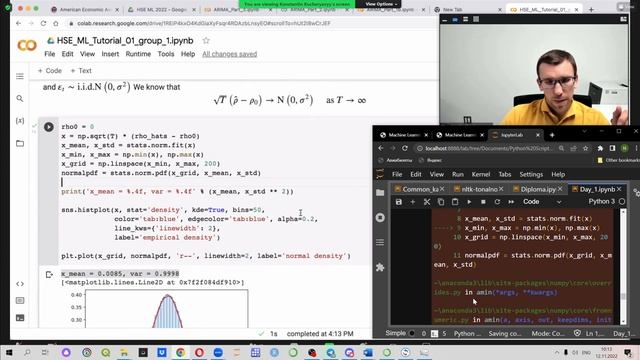Click the localhost address bar in JupyterLab browser
Screen dimensions: 640x360
489,148
